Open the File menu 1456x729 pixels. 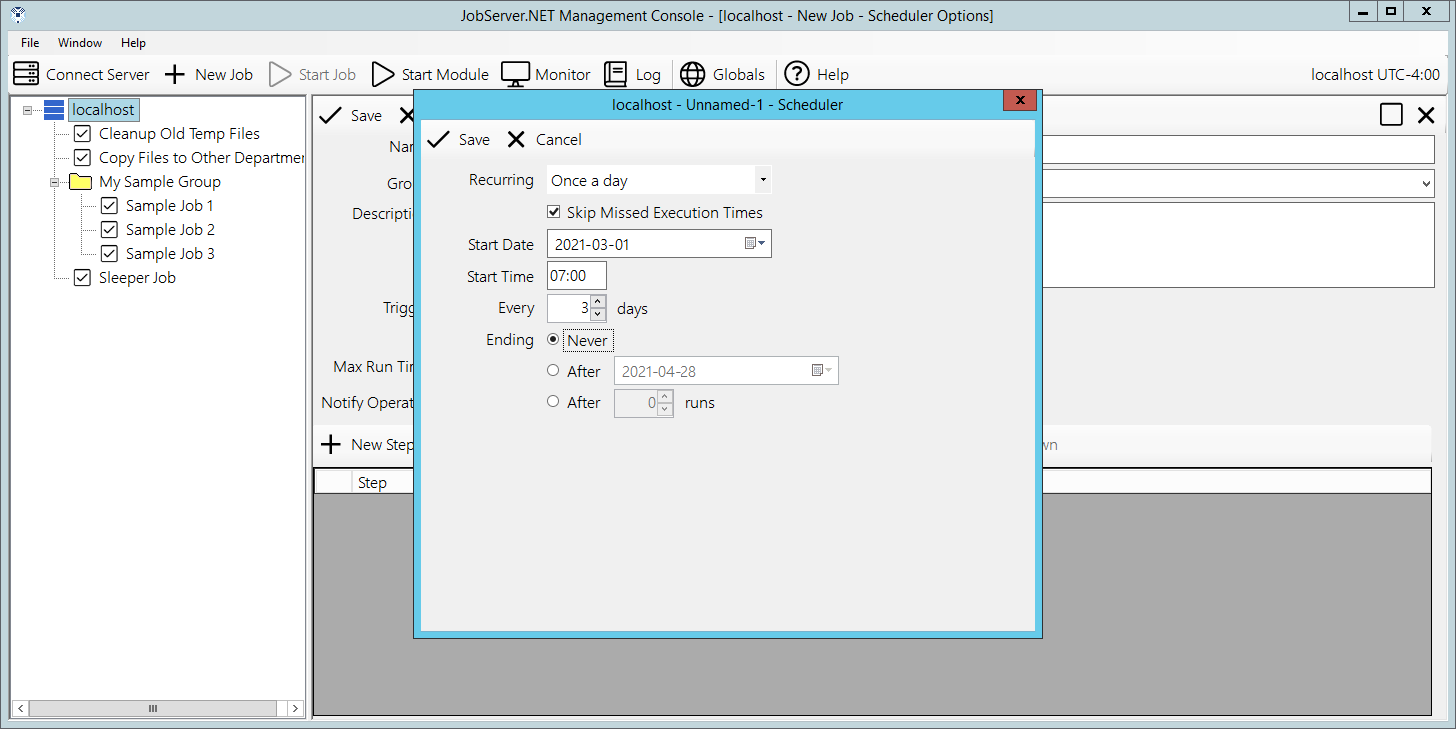[x=30, y=43]
